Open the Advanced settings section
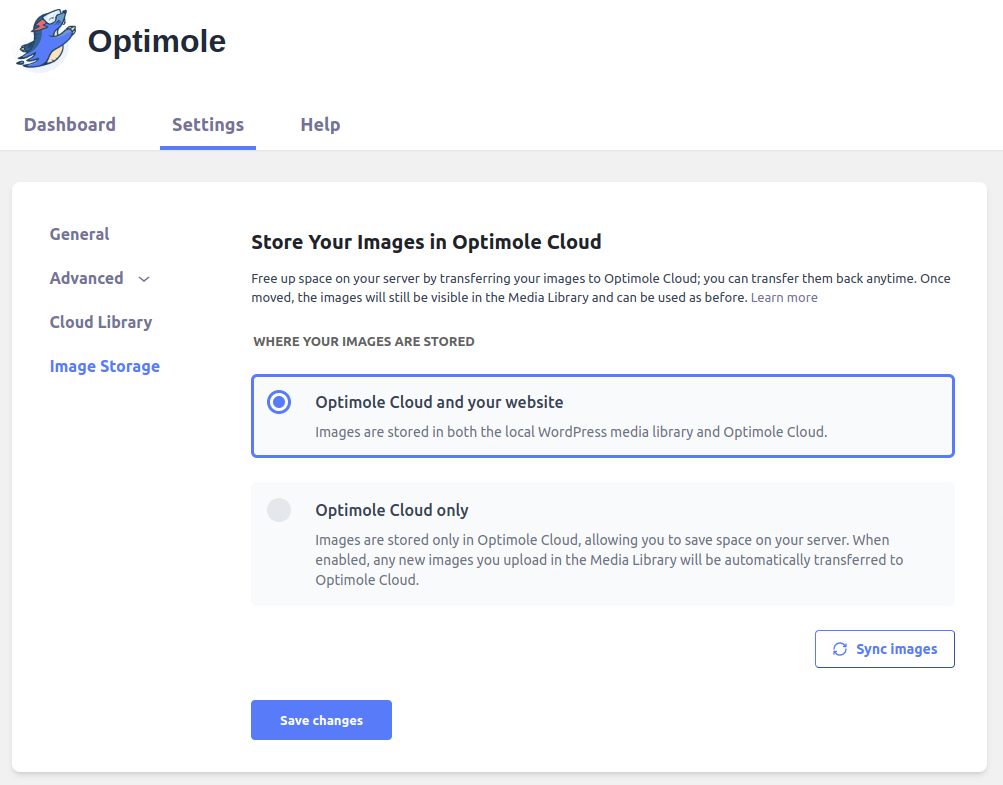 87,278
